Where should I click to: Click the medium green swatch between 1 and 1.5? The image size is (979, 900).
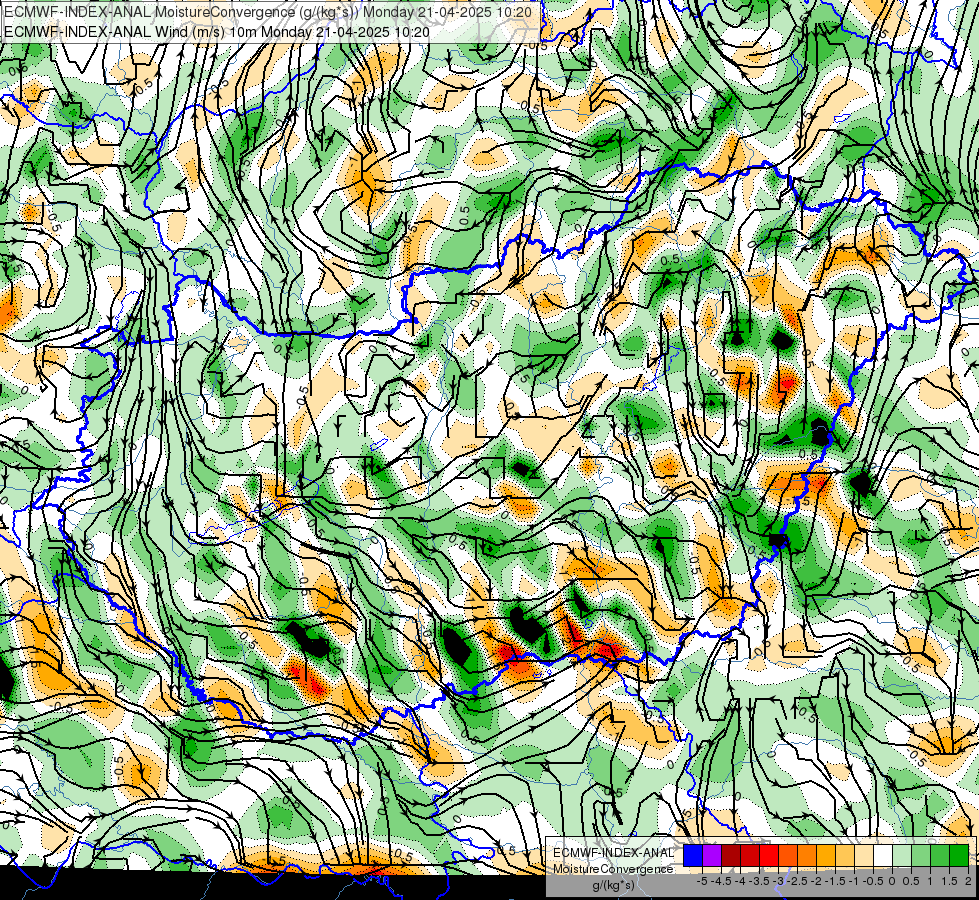[x=940, y=855]
